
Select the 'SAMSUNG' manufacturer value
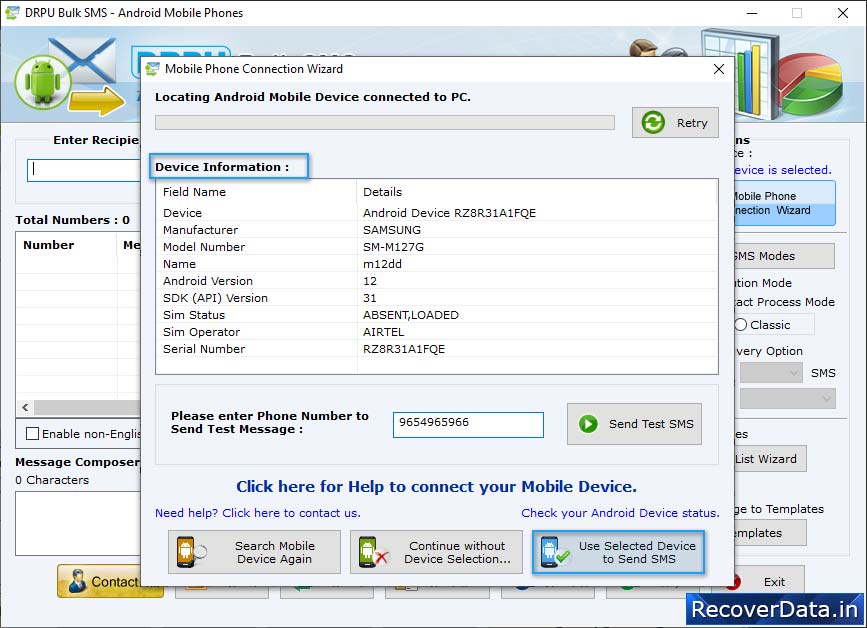point(391,230)
